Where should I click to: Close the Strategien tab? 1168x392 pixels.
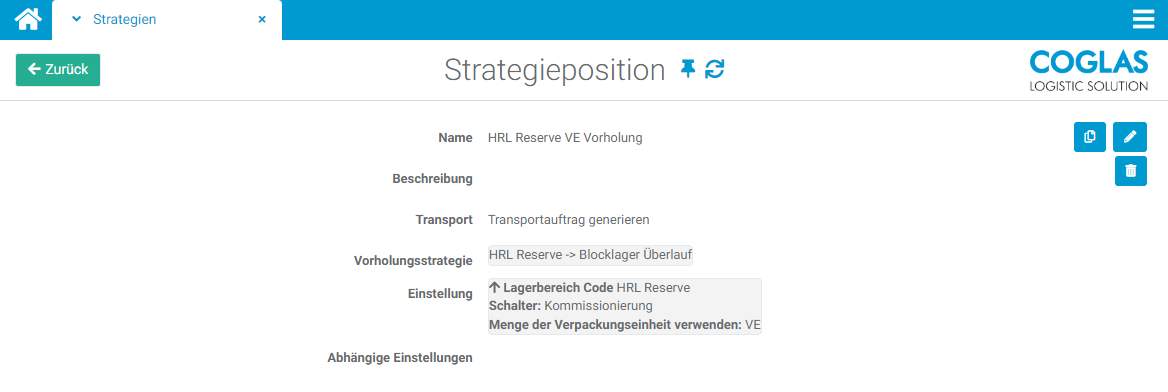click(262, 19)
